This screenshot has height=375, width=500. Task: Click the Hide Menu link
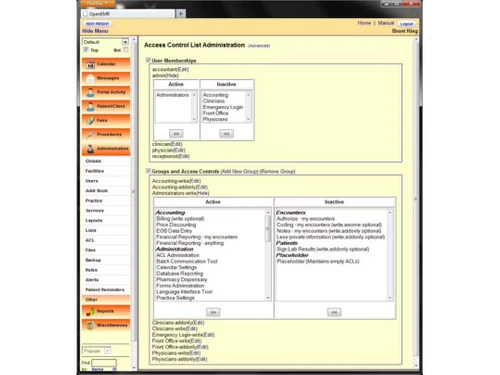(95, 31)
